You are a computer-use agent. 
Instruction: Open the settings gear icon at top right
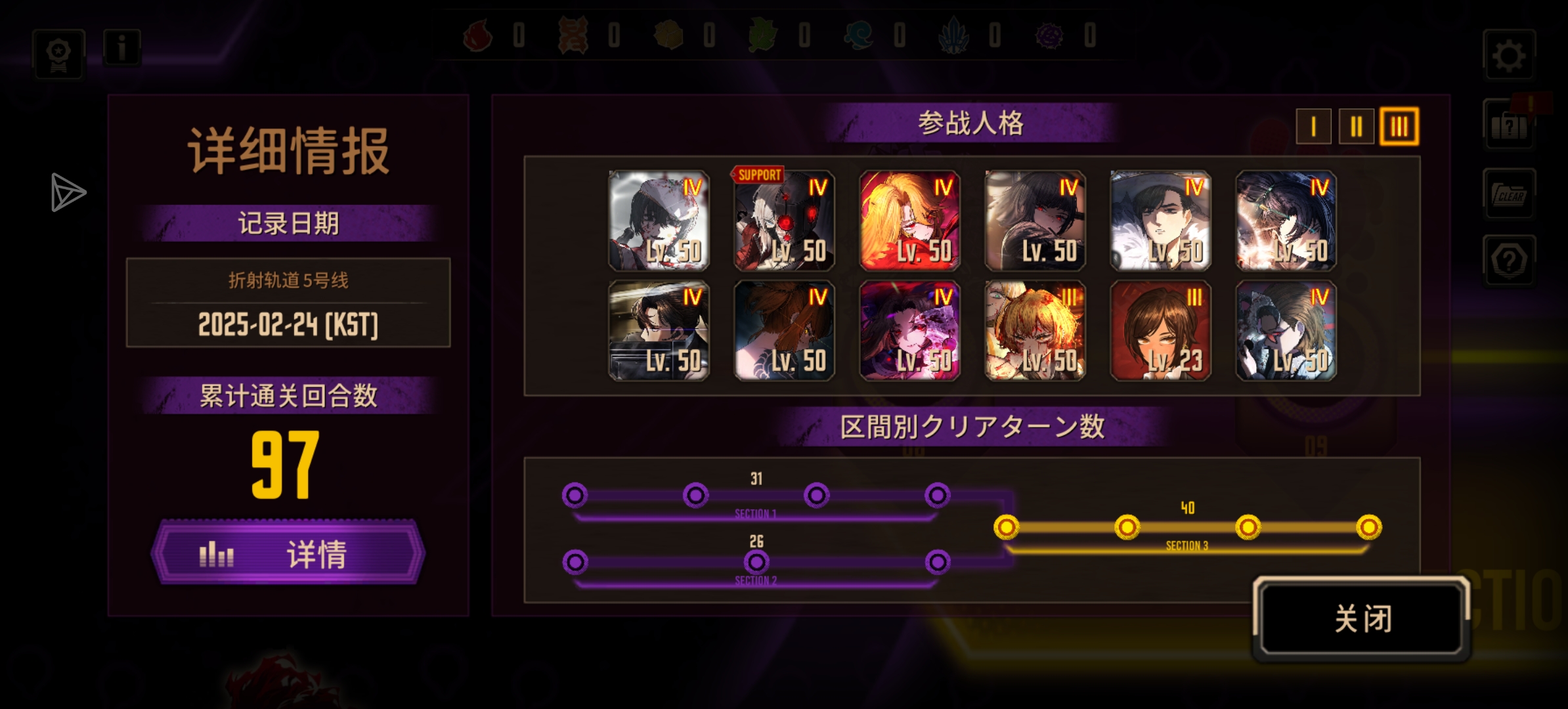click(x=1509, y=55)
